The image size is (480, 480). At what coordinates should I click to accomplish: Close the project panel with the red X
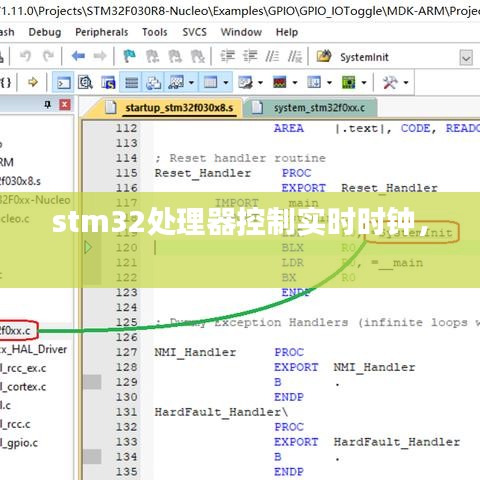click(x=65, y=105)
